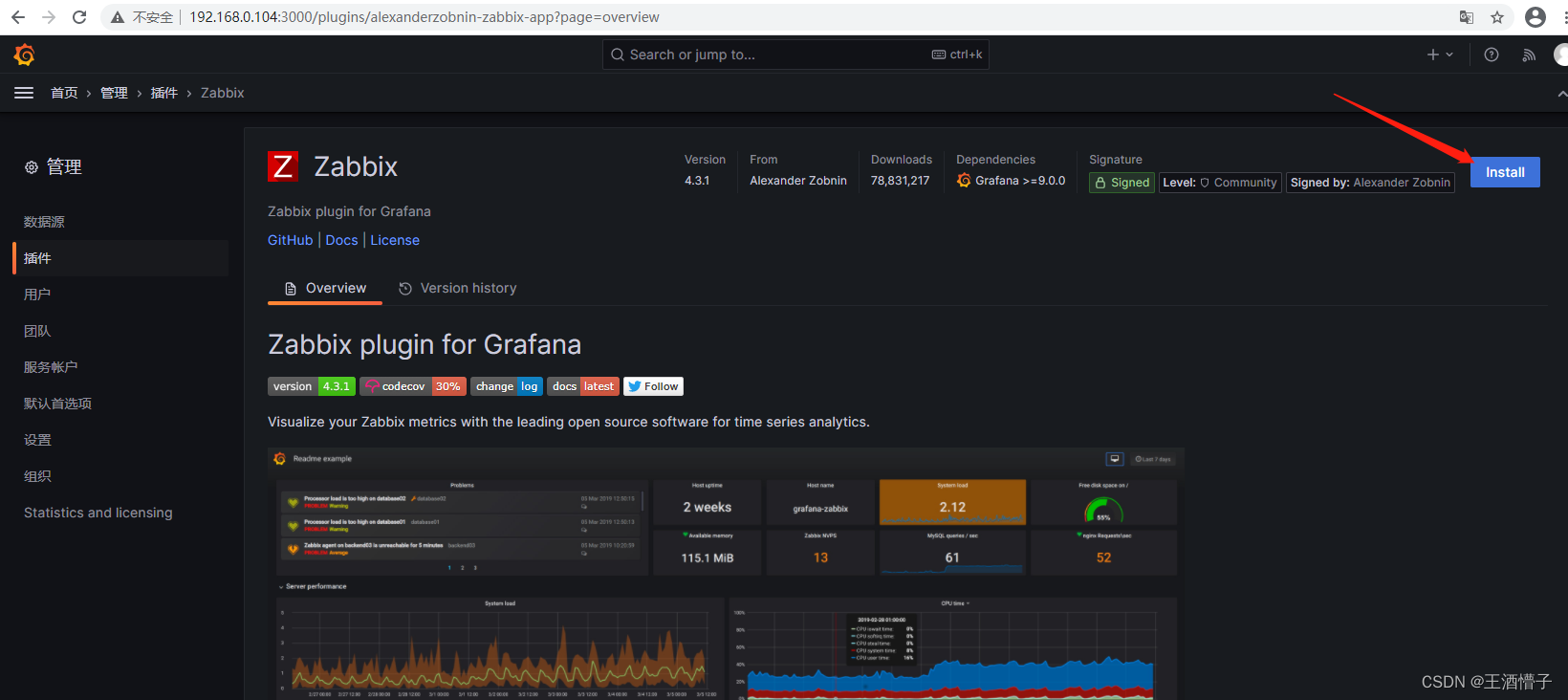Reload the page with refresh icon

79,17
